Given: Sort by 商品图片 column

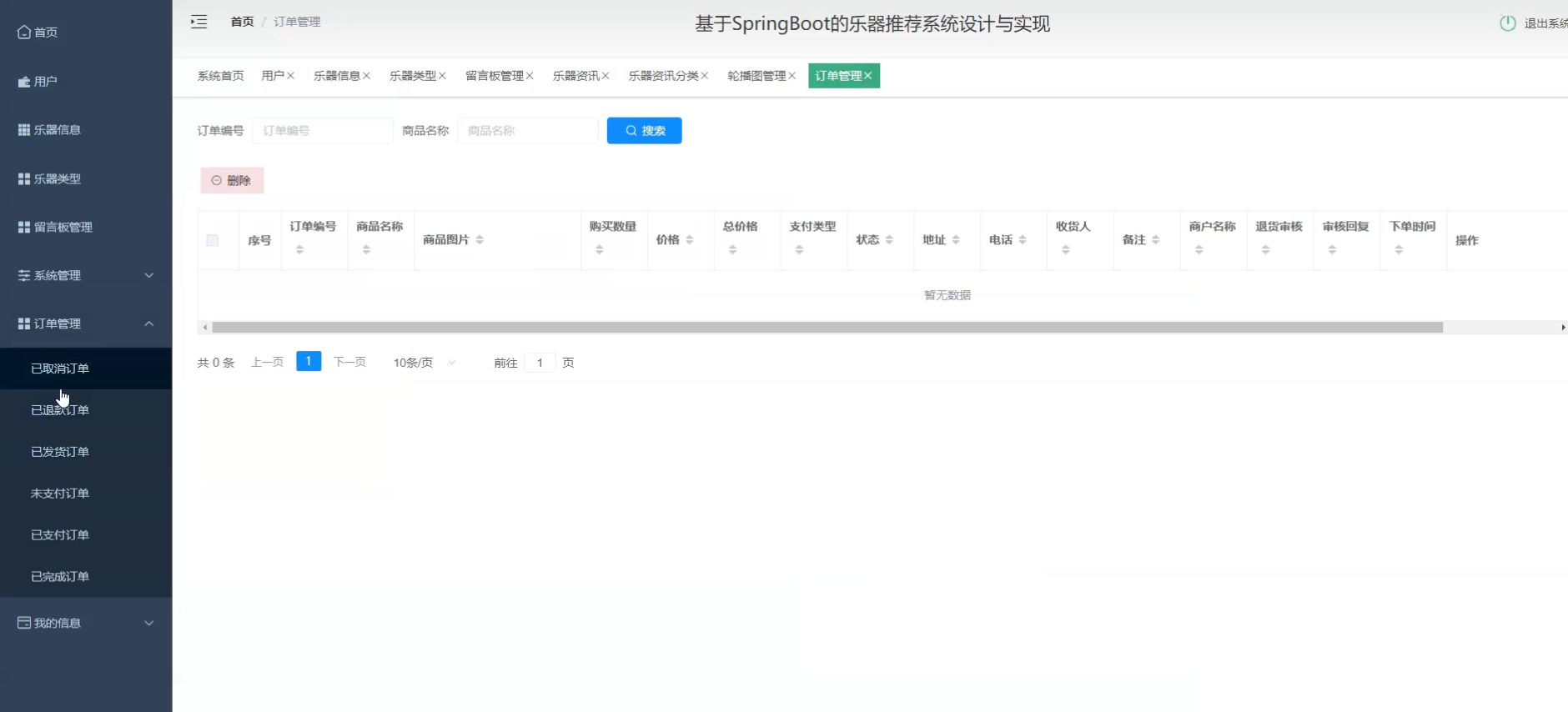Looking at the screenshot, I should (480, 240).
